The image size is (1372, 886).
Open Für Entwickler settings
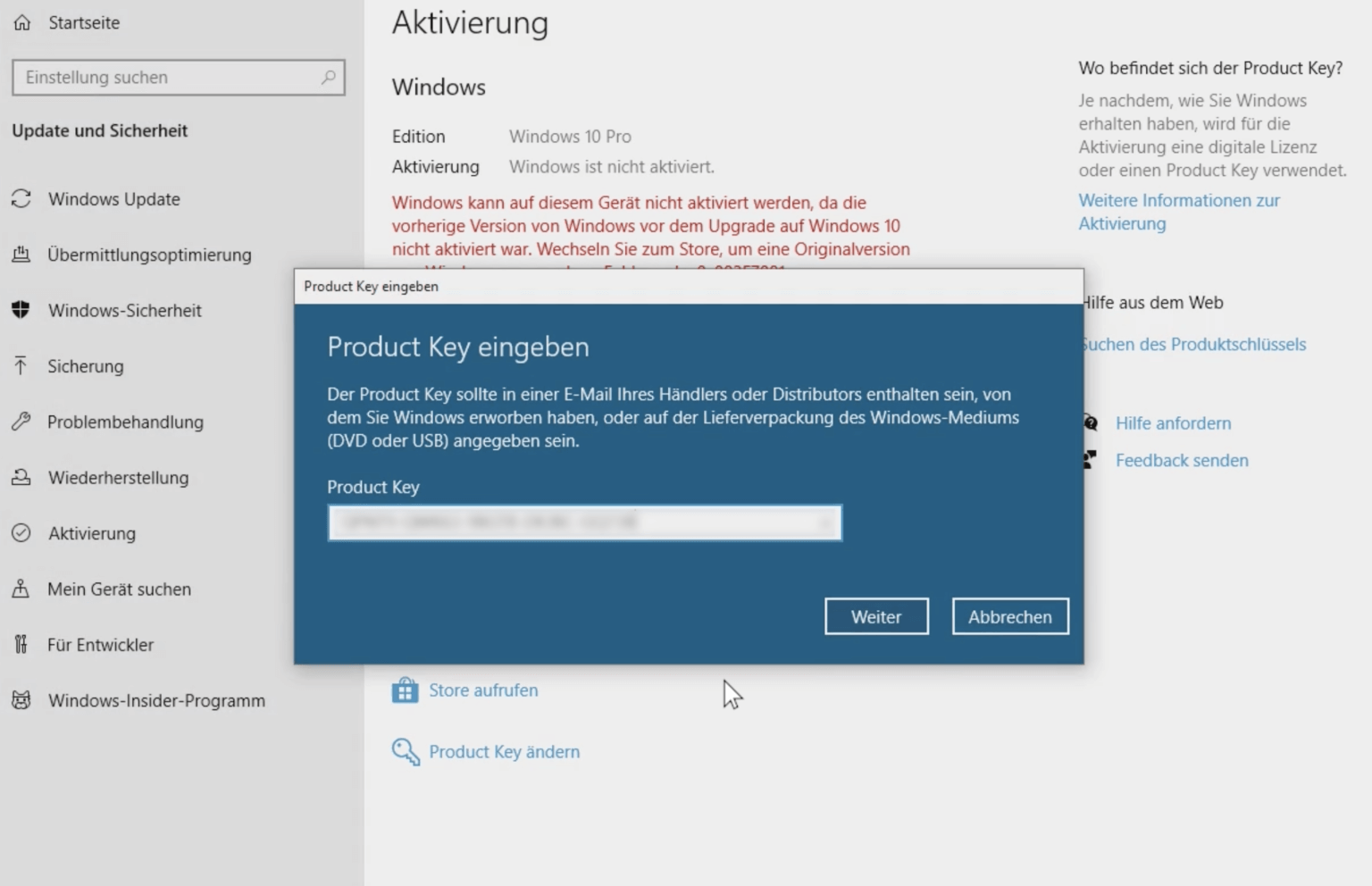pyautogui.click(x=100, y=645)
